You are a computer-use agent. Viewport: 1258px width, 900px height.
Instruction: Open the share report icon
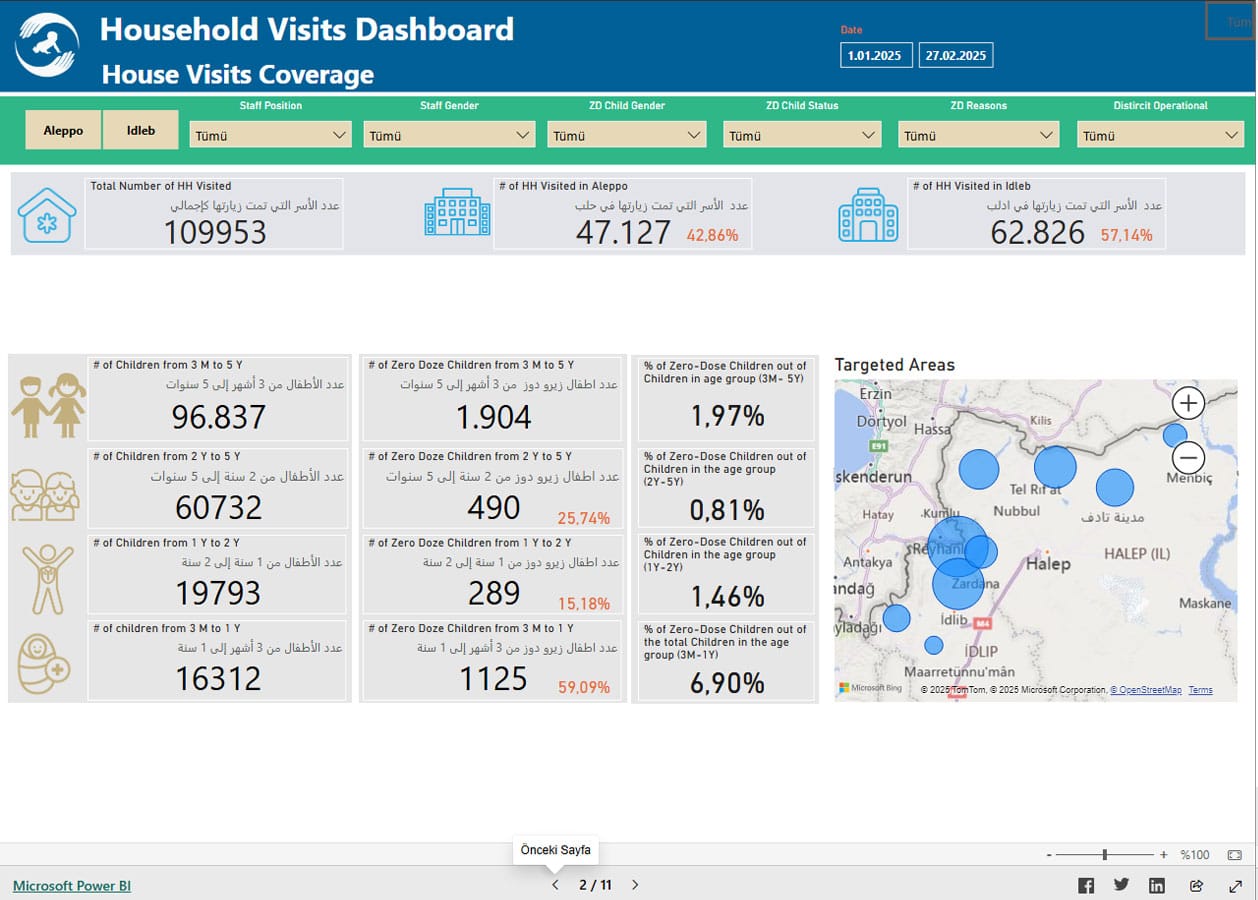1196,885
